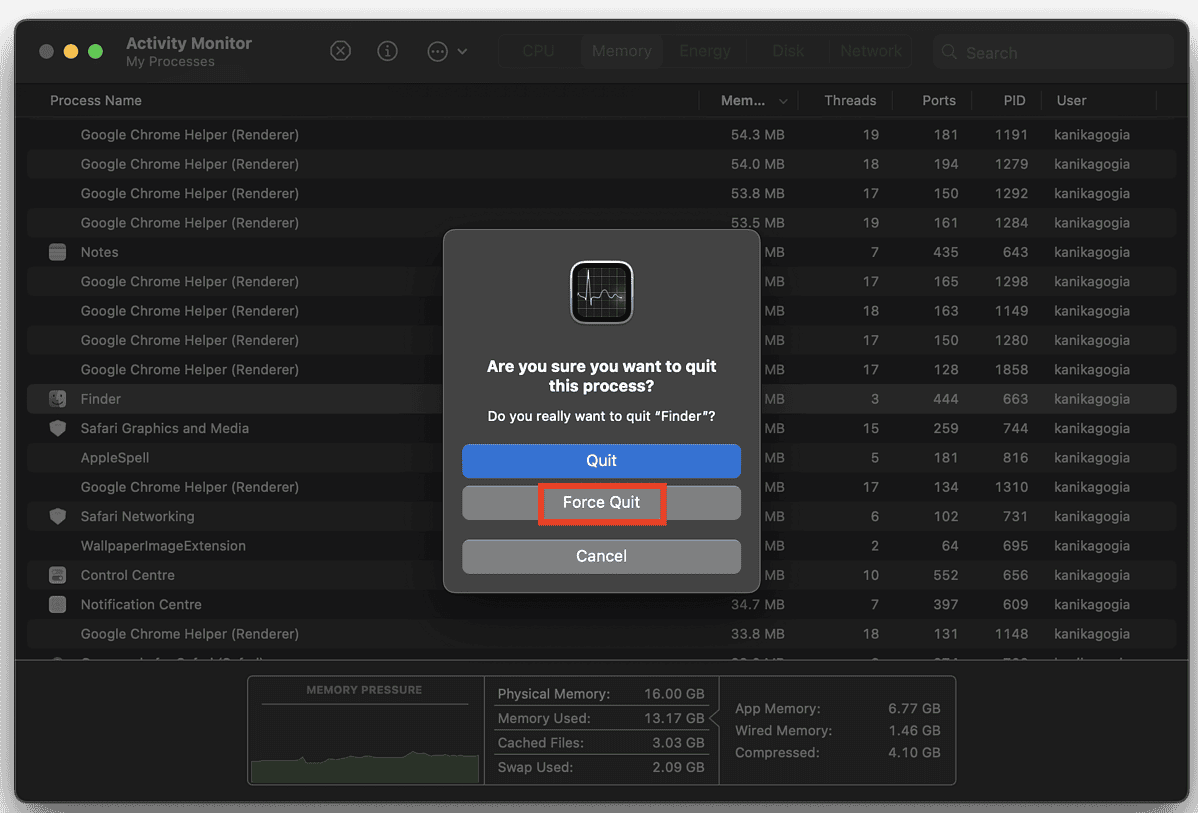Switch to the Disk tab
The height and width of the screenshot is (813, 1198).
(x=788, y=51)
